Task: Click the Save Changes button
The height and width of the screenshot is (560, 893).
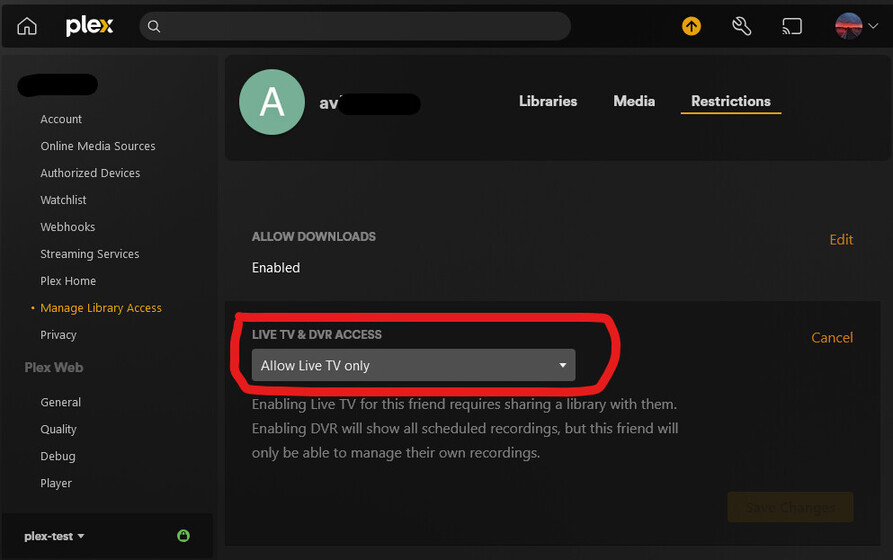Action: click(790, 507)
